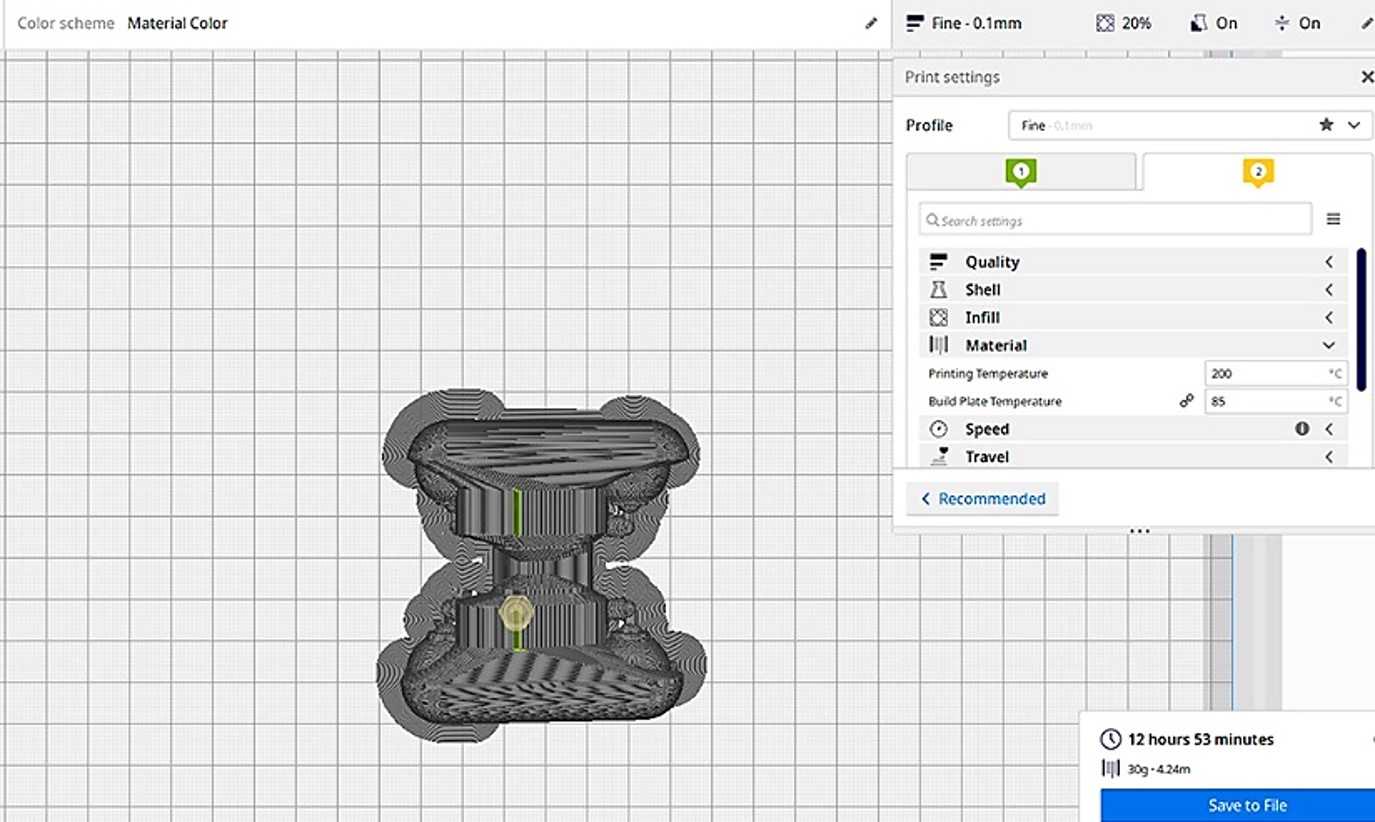The height and width of the screenshot is (822, 1375).
Task: Click the layer-height icon beside Fine - 0.1mm
Action: (x=914, y=23)
